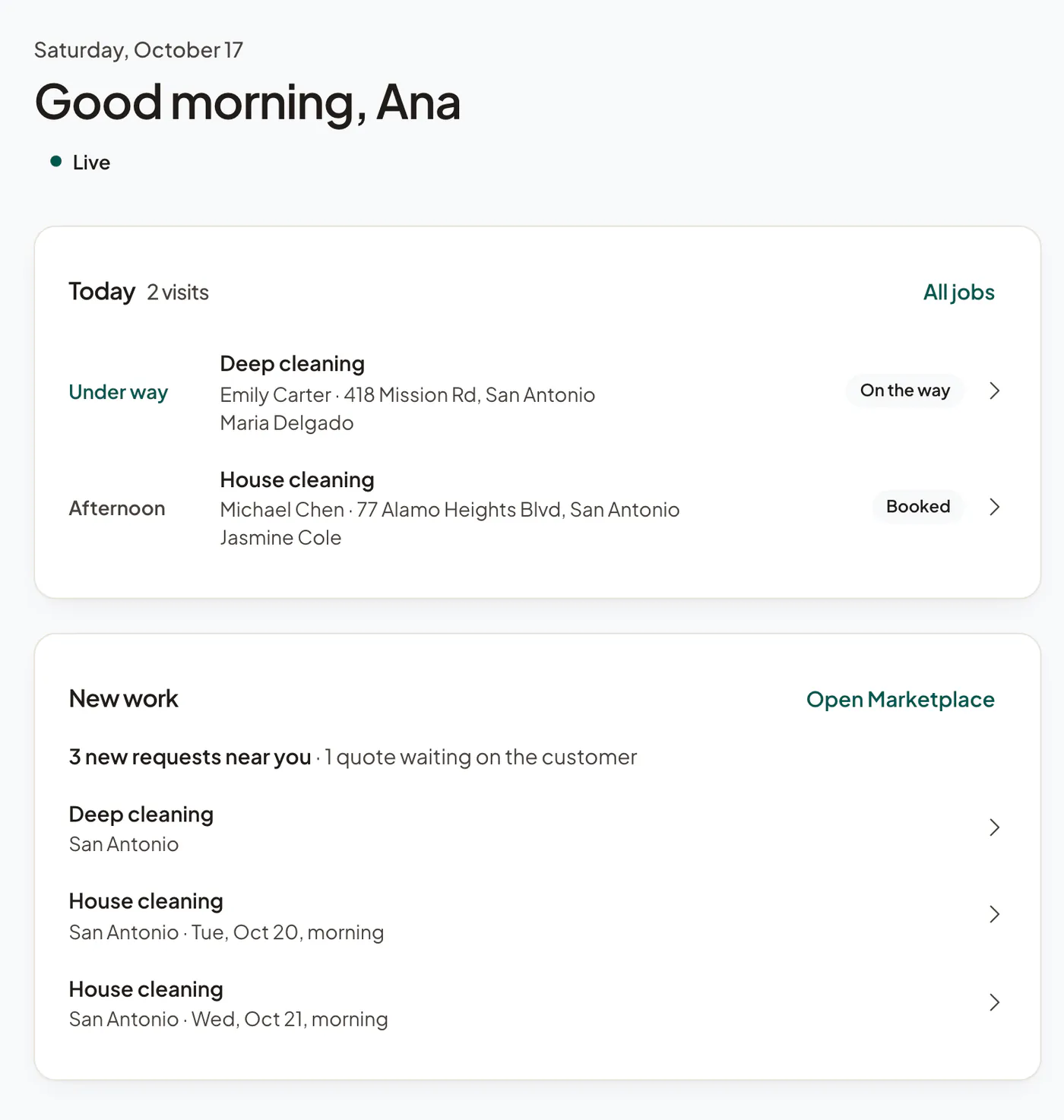Click Michael Chen · 77 Alamo Heights Blvd line
This screenshot has width=1064, height=1120.
tap(450, 510)
